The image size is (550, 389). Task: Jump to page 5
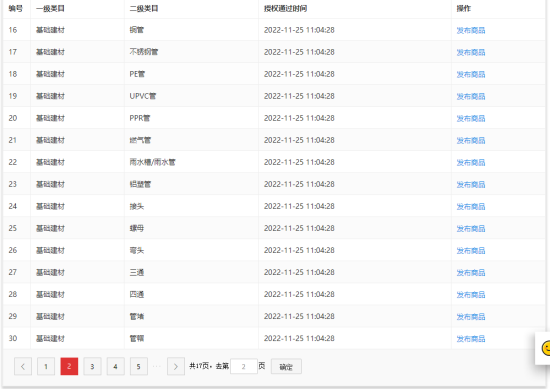click(x=139, y=367)
